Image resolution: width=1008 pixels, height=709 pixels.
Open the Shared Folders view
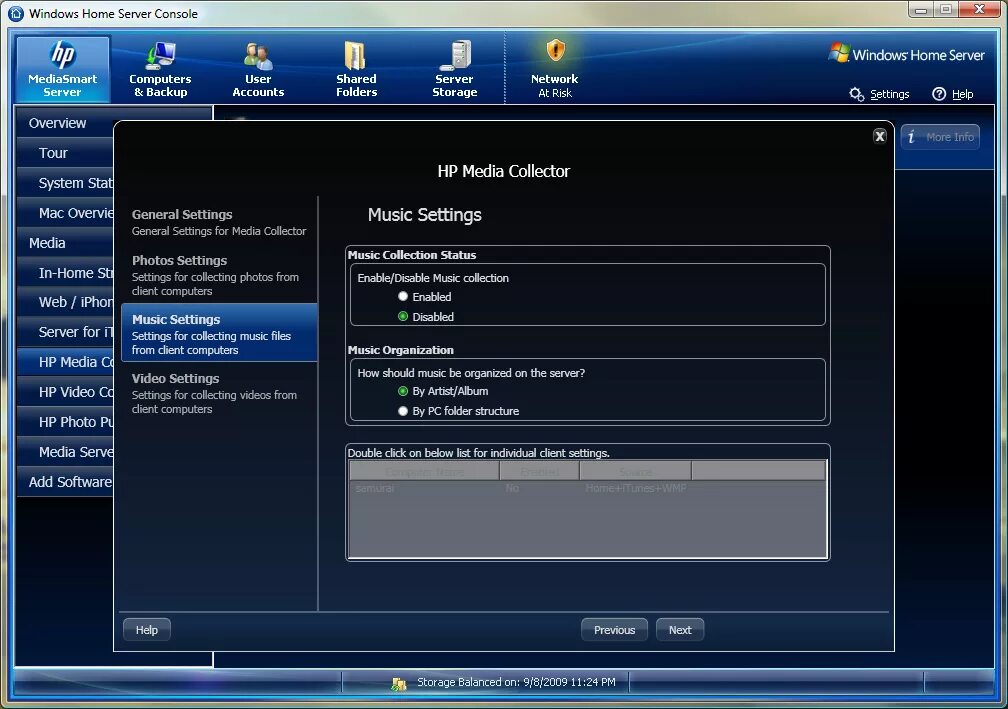point(356,68)
